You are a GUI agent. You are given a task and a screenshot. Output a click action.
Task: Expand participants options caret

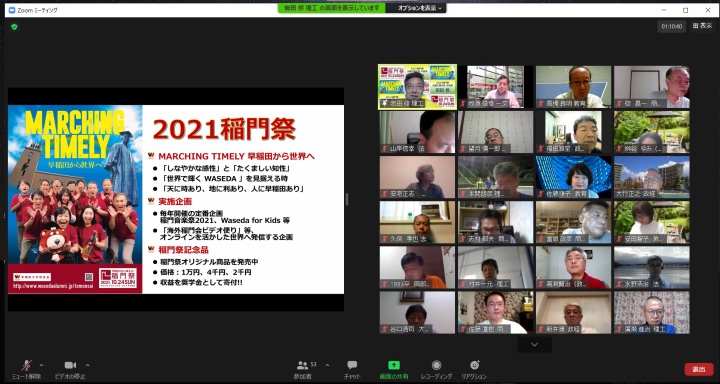pos(327,366)
